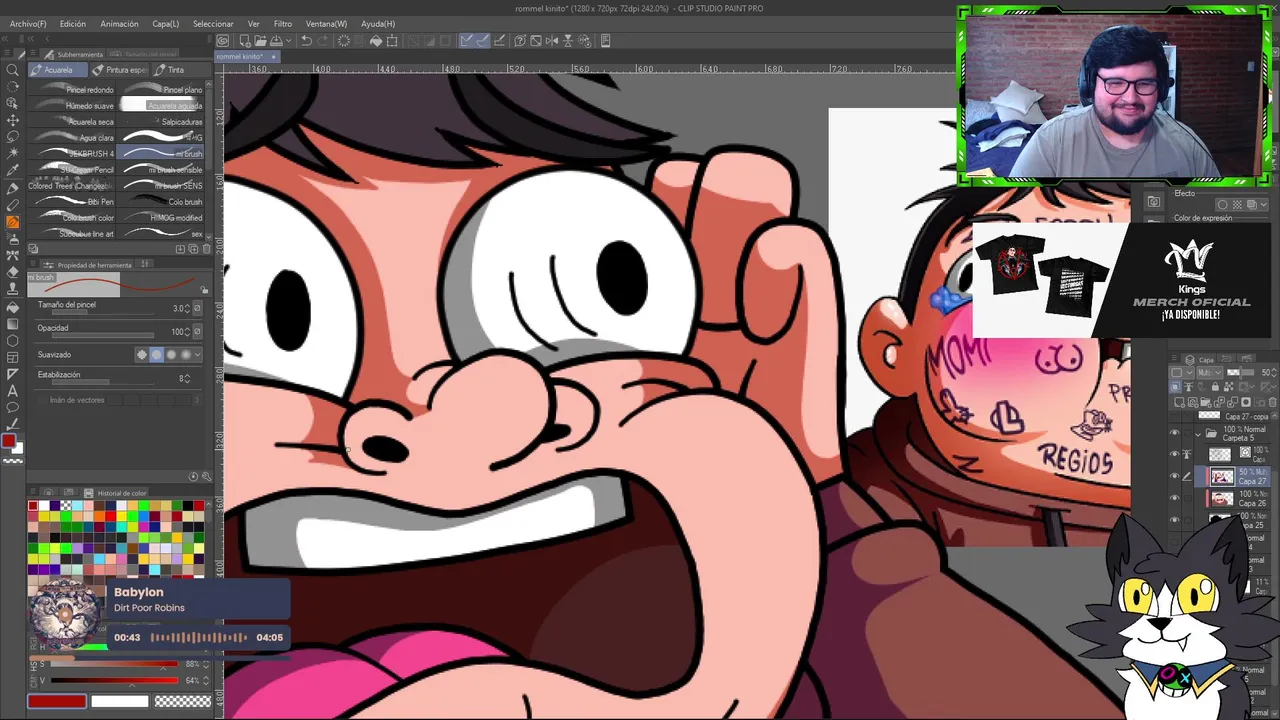Click the New document icon
The width and height of the screenshot is (1280, 720).
coord(243,41)
